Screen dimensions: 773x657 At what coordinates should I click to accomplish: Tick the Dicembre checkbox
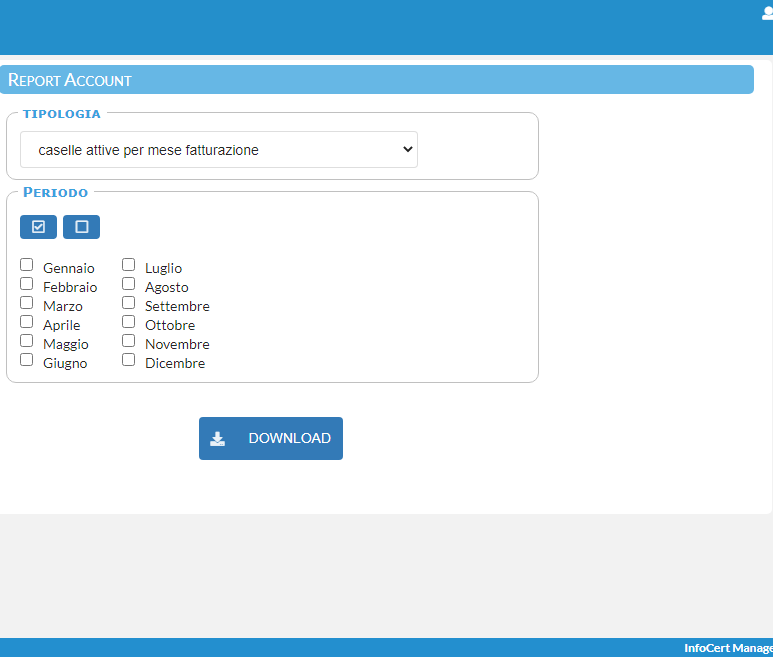129,360
